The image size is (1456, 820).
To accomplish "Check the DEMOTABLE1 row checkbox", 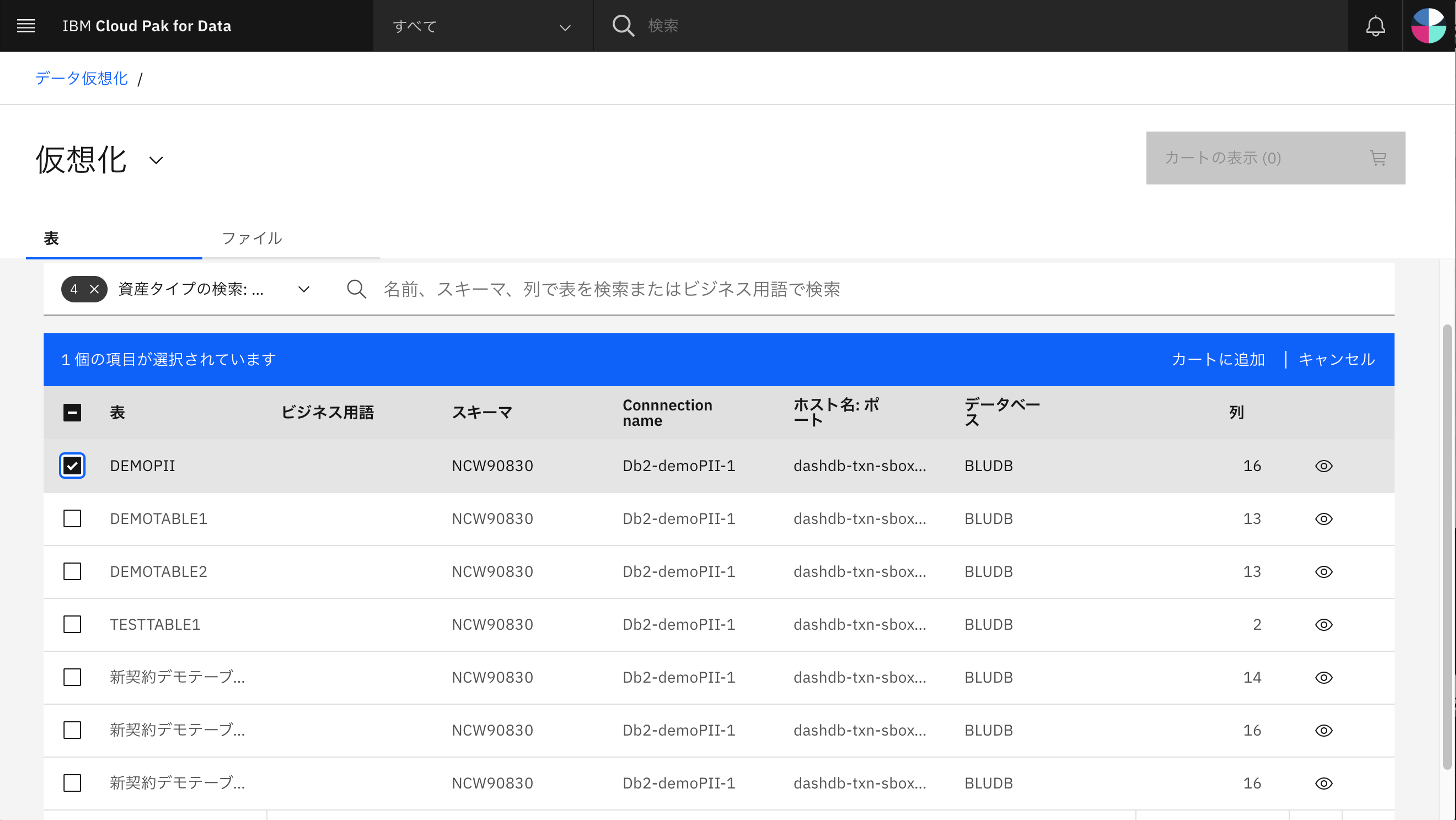I will click(x=72, y=518).
